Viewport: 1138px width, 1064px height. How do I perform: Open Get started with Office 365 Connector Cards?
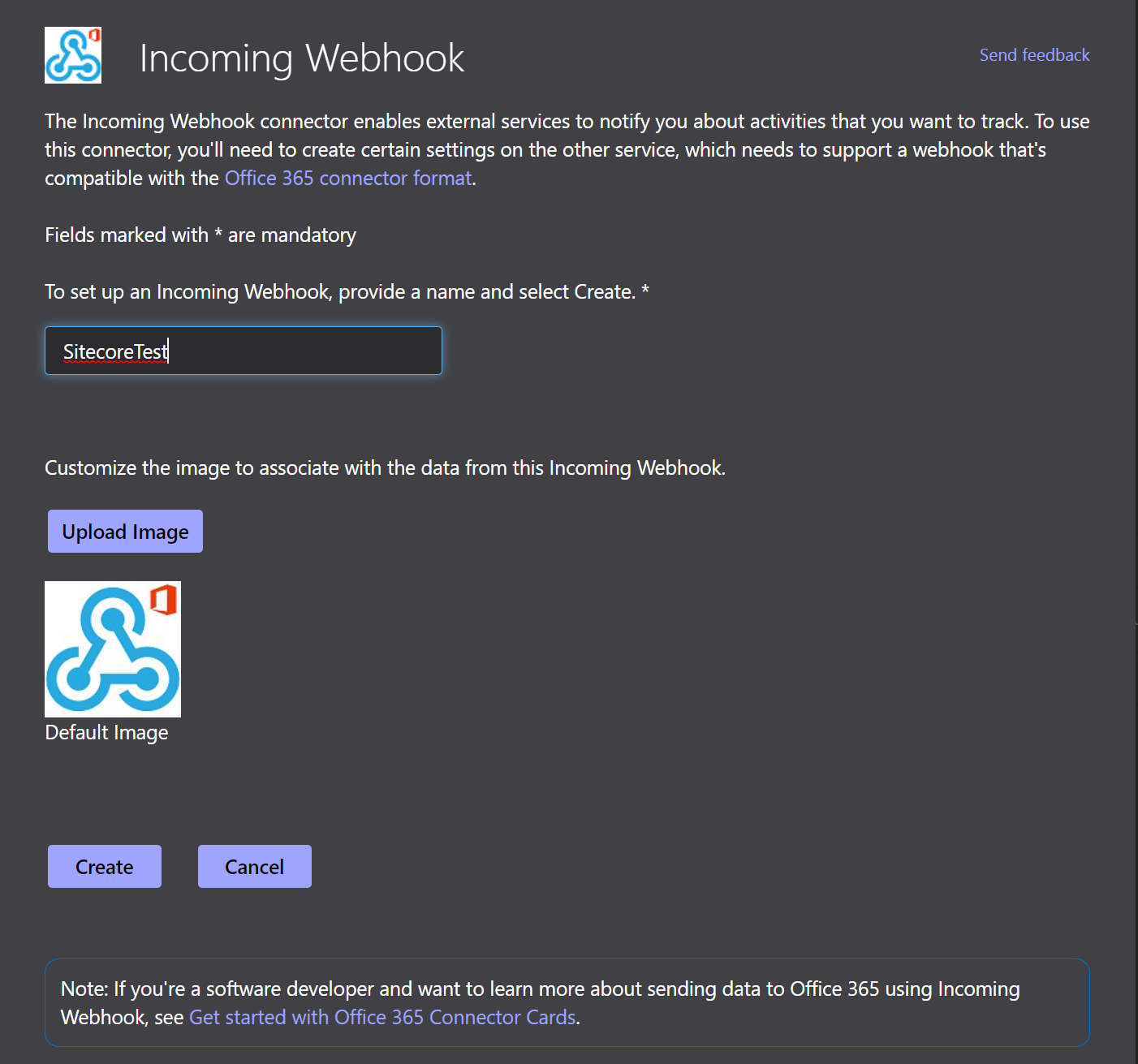382,1016
